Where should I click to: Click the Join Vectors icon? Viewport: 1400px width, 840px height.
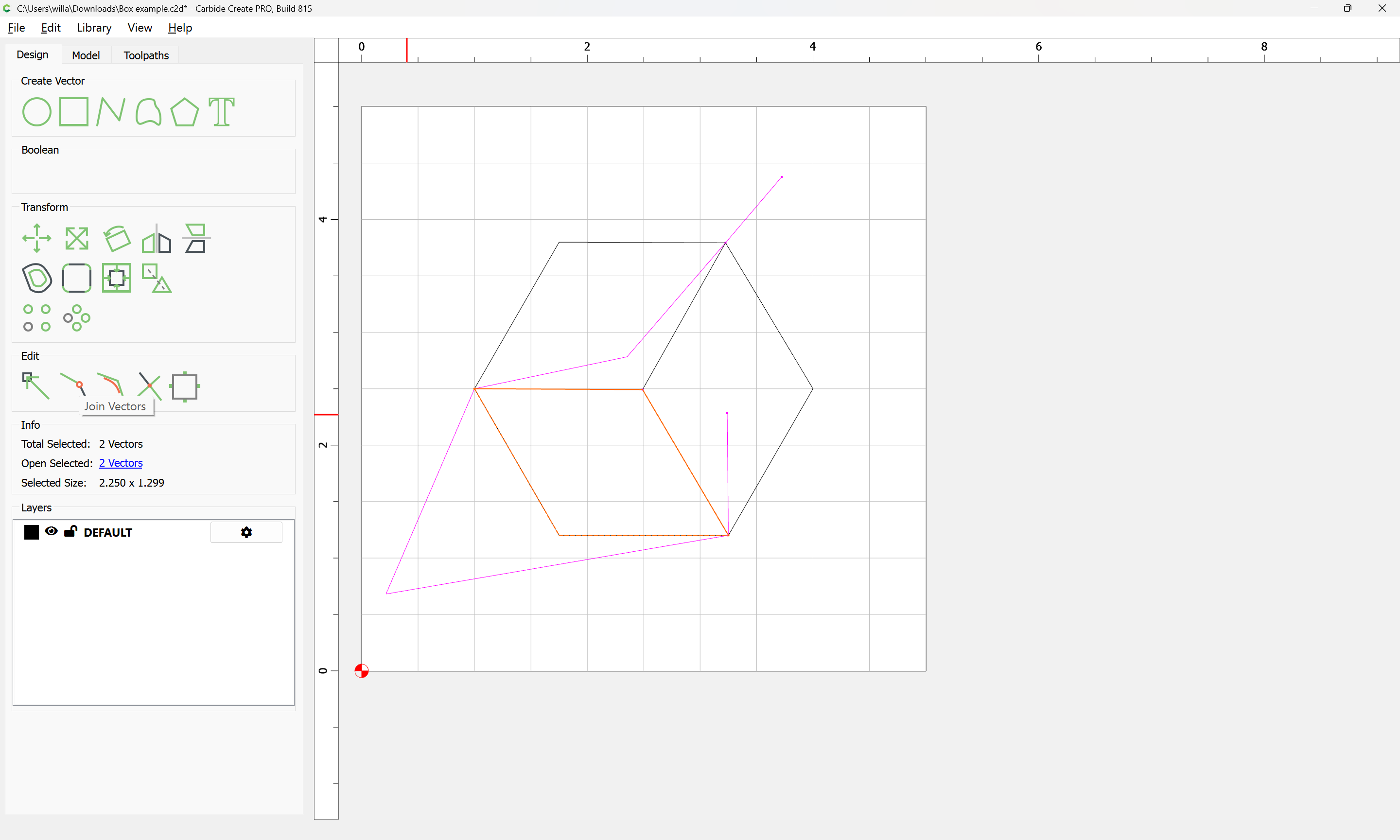(72, 385)
